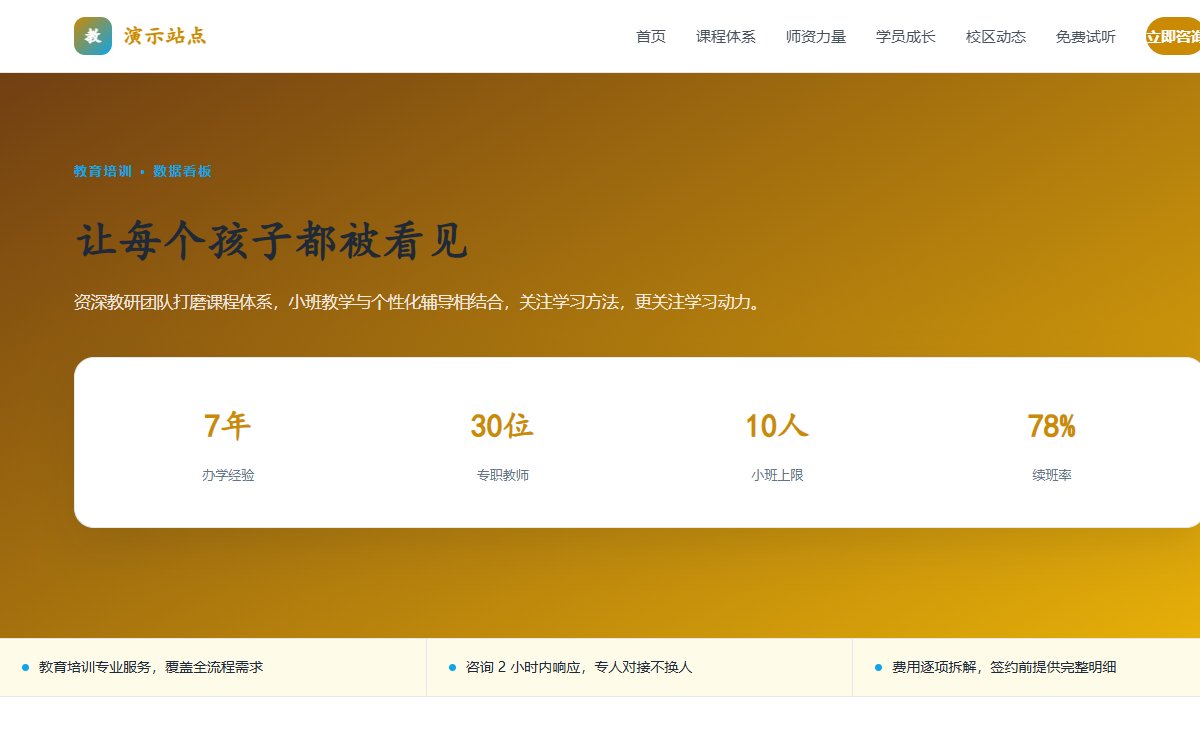
Task: Select the heading 让每个孩子都被看见
Action: 271,241
